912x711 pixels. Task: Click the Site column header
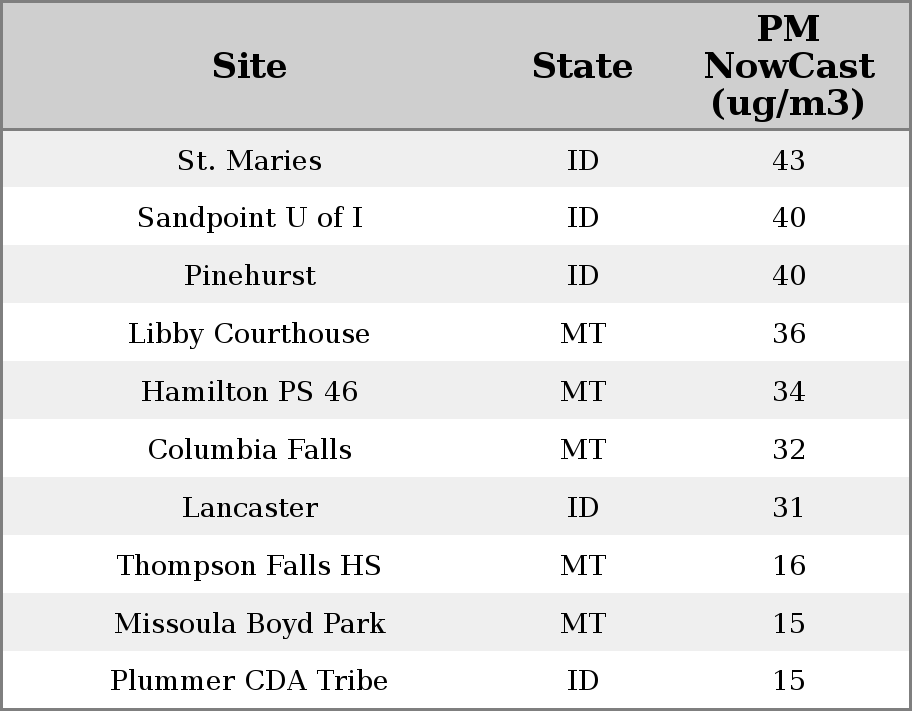tap(249, 66)
